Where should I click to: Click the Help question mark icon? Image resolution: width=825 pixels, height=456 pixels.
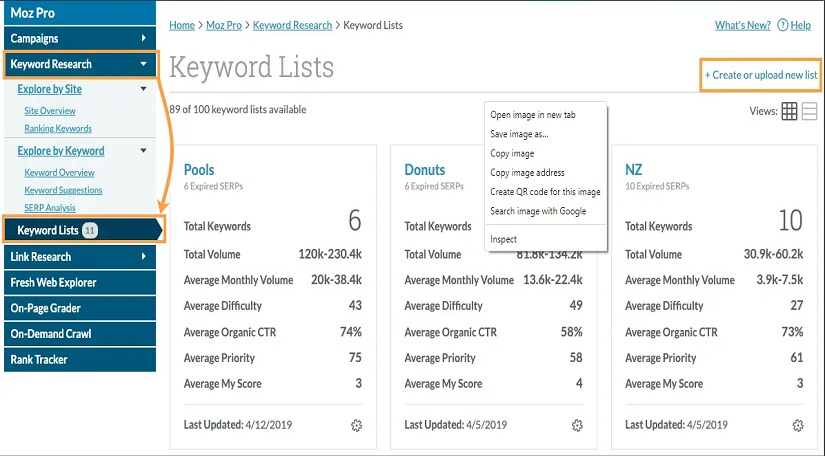pos(783,25)
